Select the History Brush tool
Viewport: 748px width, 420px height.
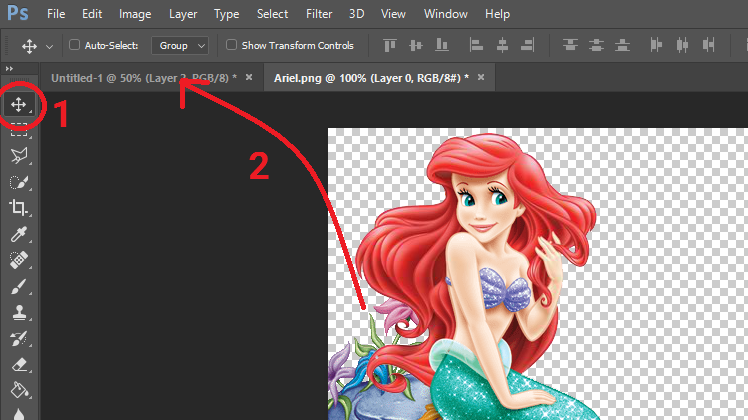coord(19,338)
